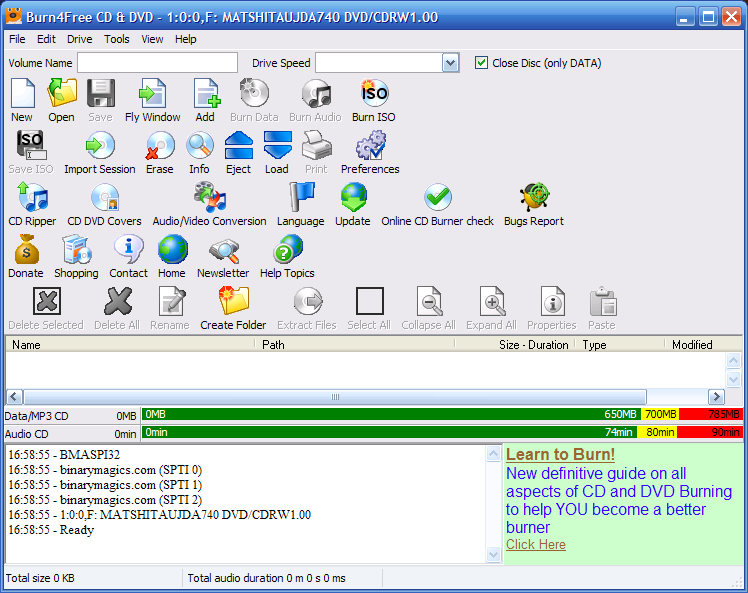Change Language with the flag icon

pos(301,198)
